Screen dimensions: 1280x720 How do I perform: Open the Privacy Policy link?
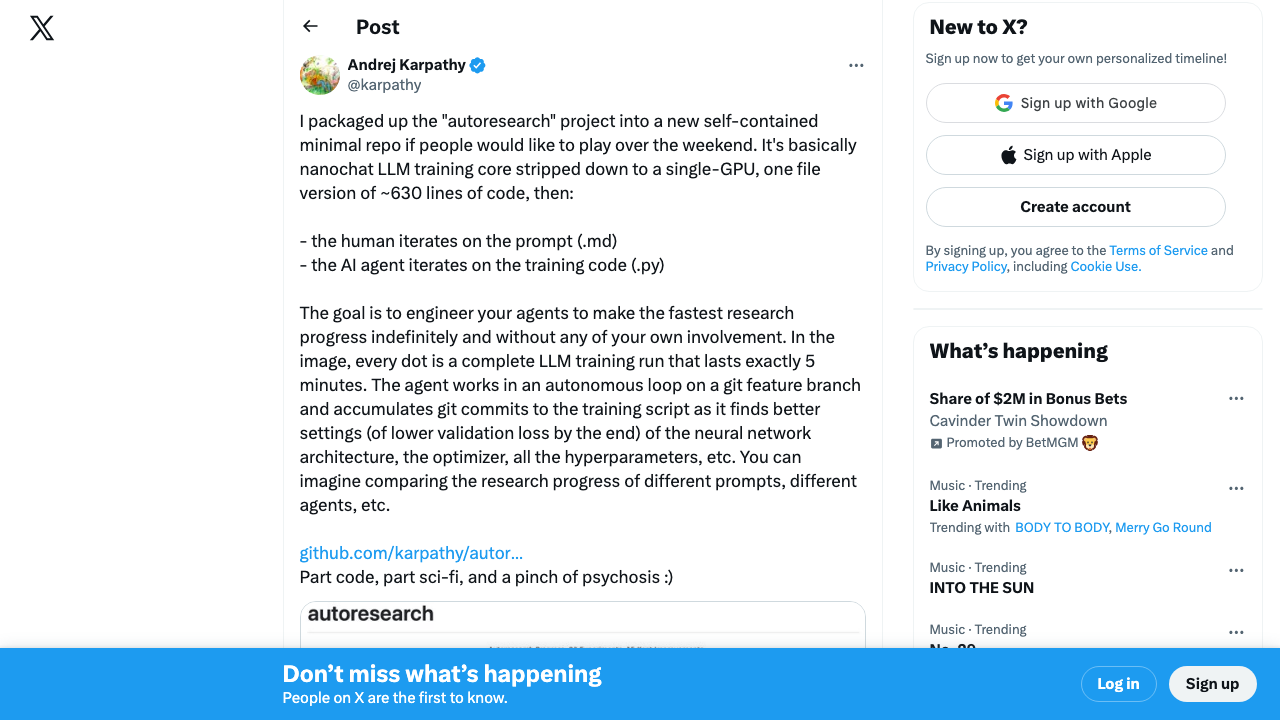tap(966, 266)
